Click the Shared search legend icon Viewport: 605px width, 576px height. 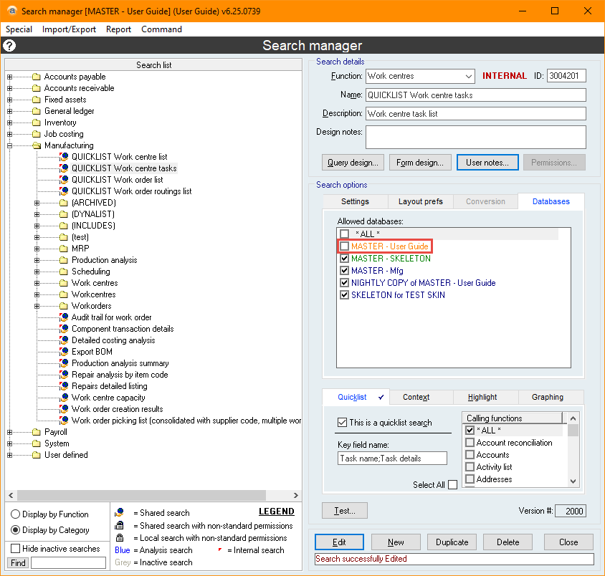[x=119, y=513]
